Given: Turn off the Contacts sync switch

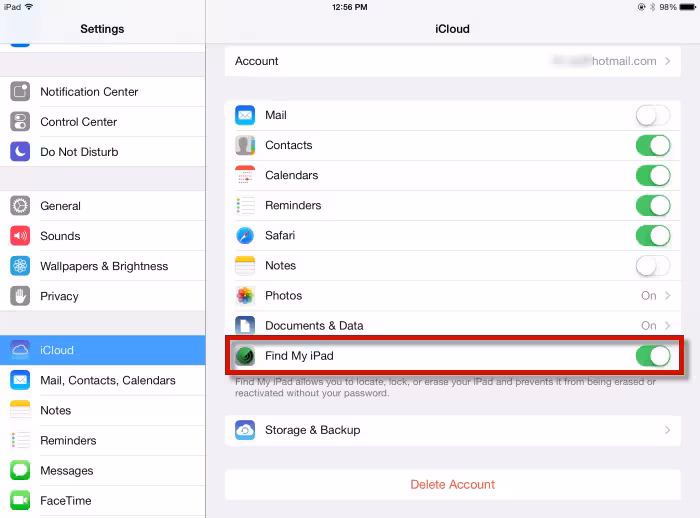Looking at the screenshot, I should (653, 146).
